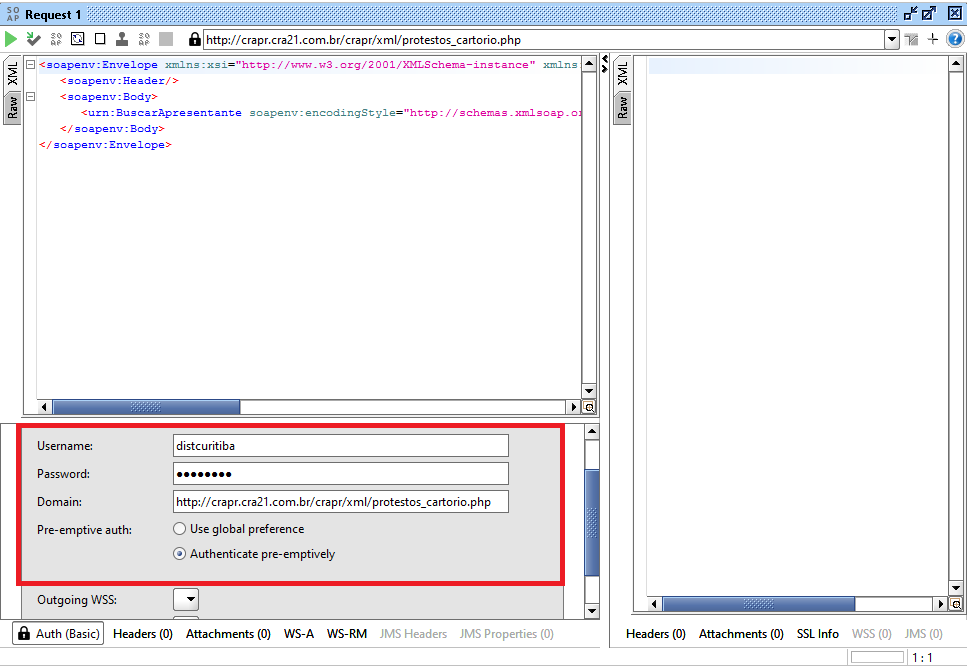Collapse the soapenv:Body element

(30, 96)
